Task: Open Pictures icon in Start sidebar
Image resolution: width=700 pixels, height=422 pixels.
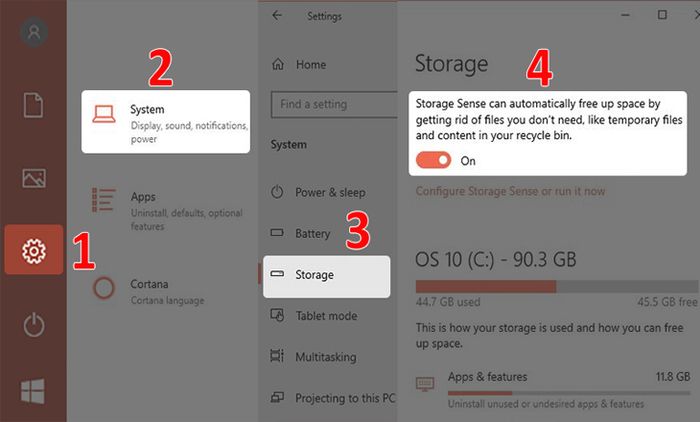Action: pos(33,178)
